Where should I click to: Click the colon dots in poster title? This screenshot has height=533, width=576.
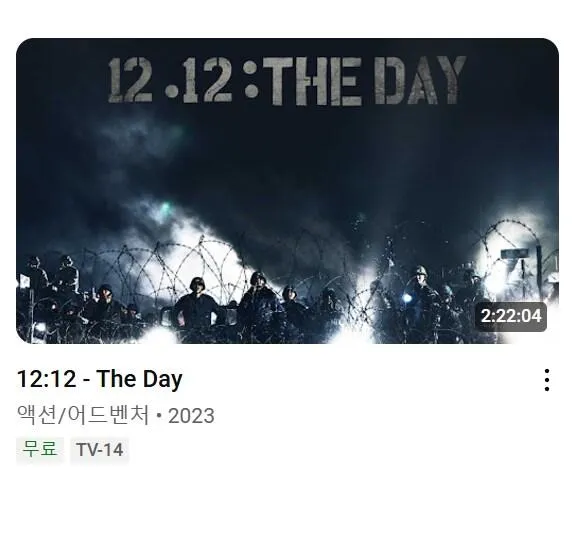[x=251, y=80]
